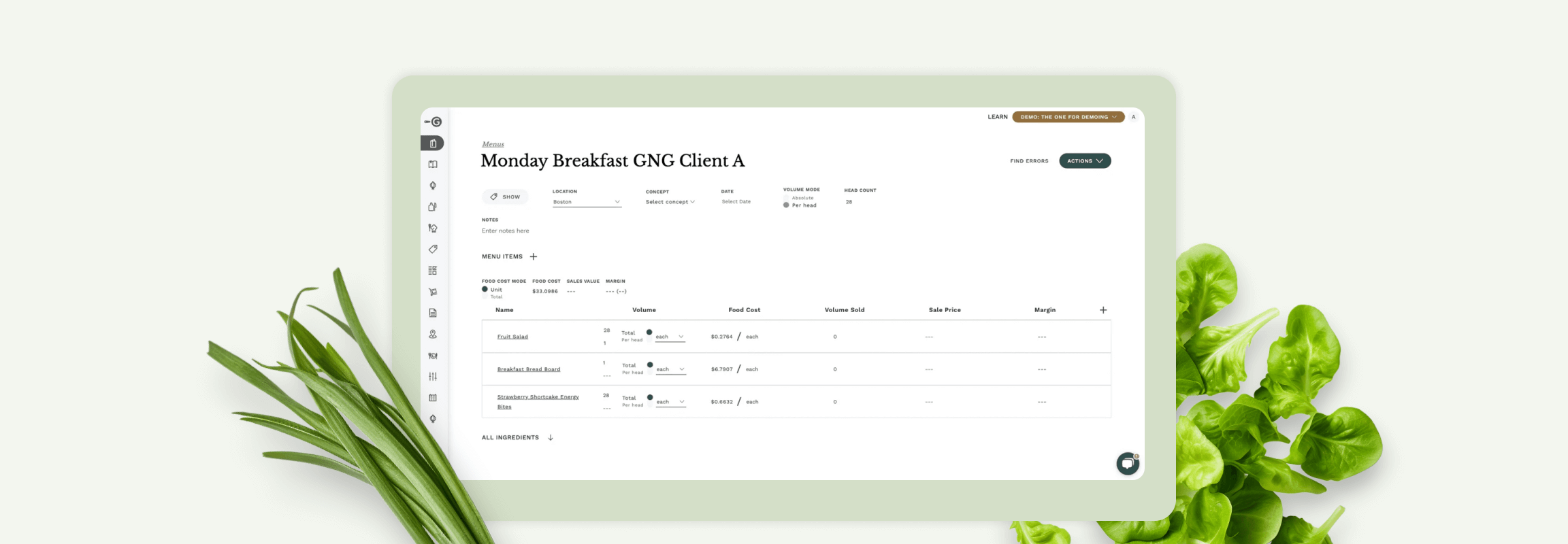Open the document page sidebar icon
1568x544 pixels.
coord(433,313)
